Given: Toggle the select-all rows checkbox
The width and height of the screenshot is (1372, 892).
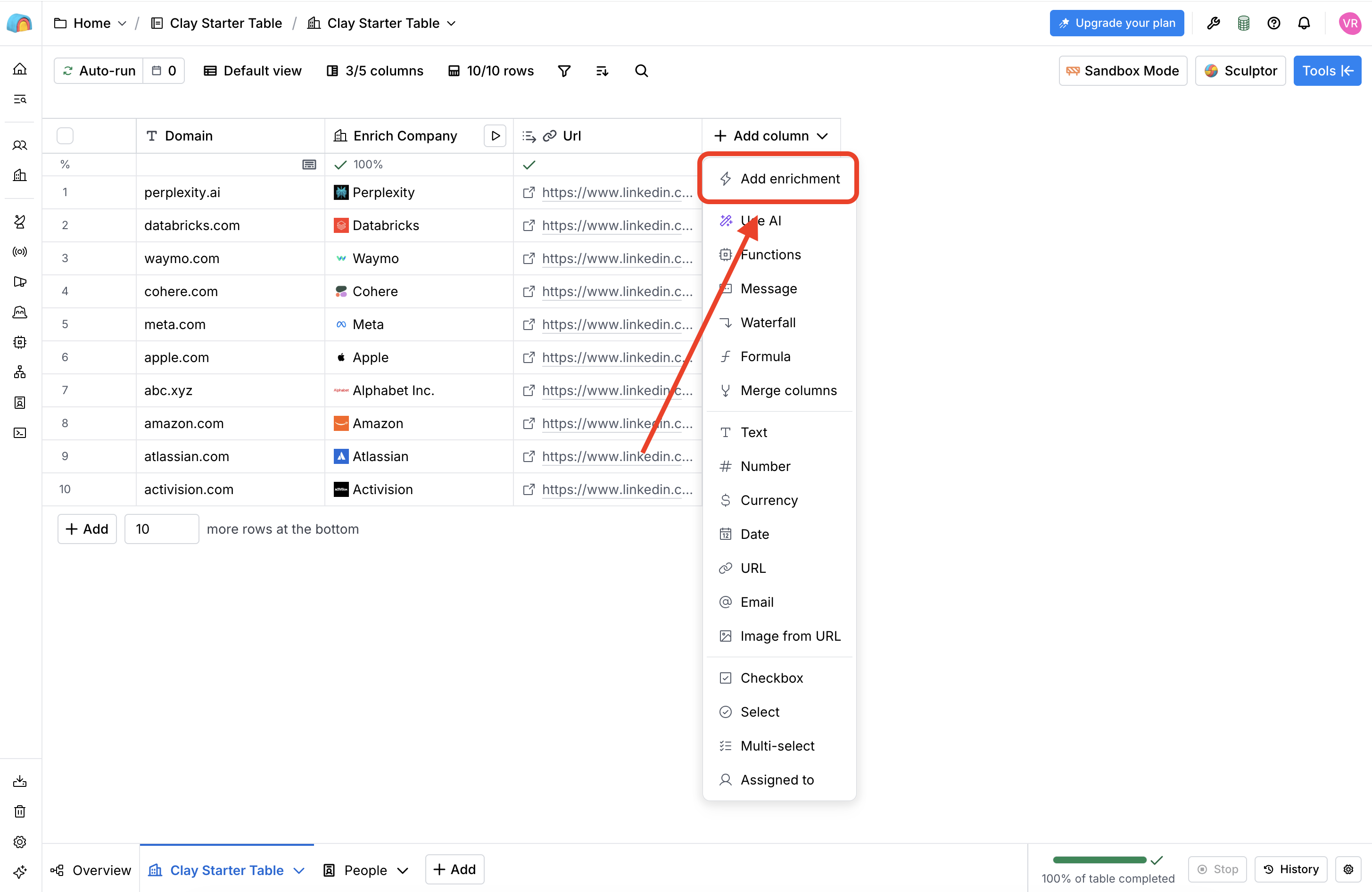Looking at the screenshot, I should [65, 136].
